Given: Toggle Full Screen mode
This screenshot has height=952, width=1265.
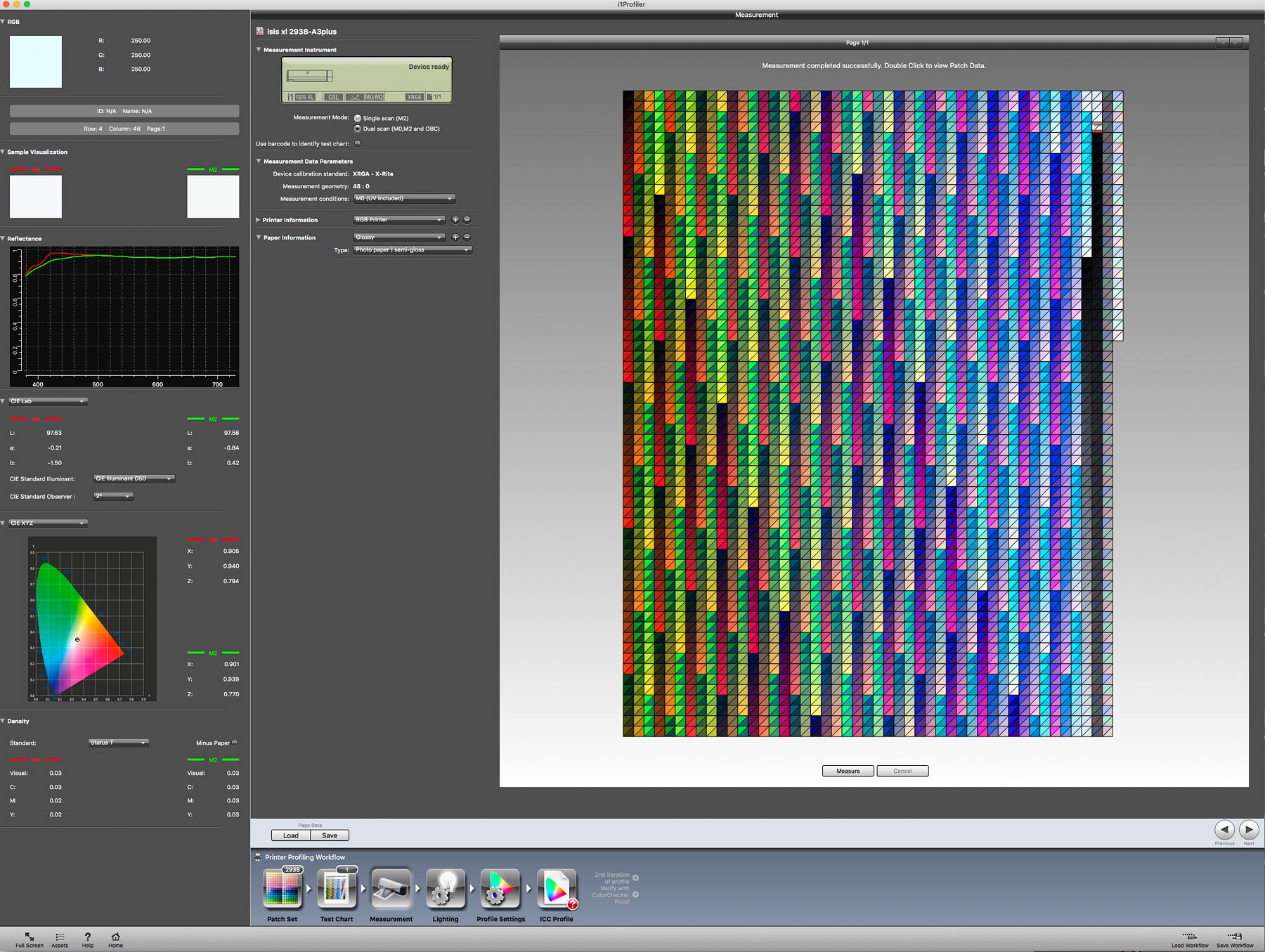Looking at the screenshot, I should point(30,940).
